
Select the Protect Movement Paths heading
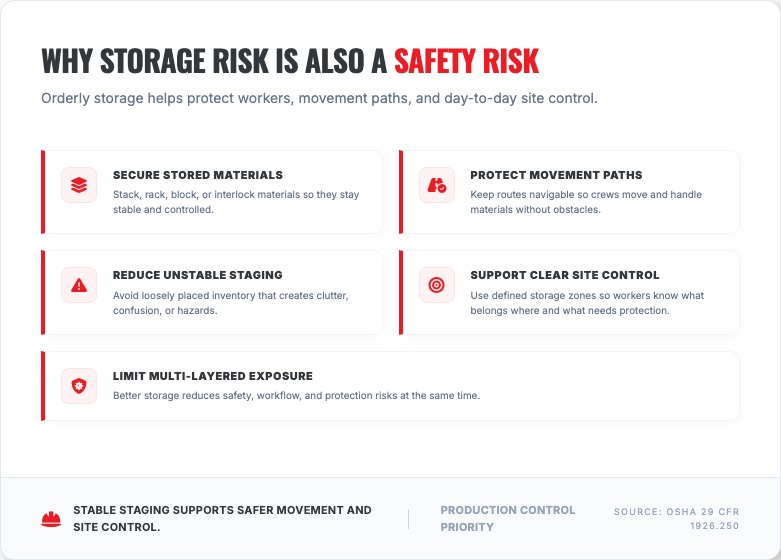556,175
